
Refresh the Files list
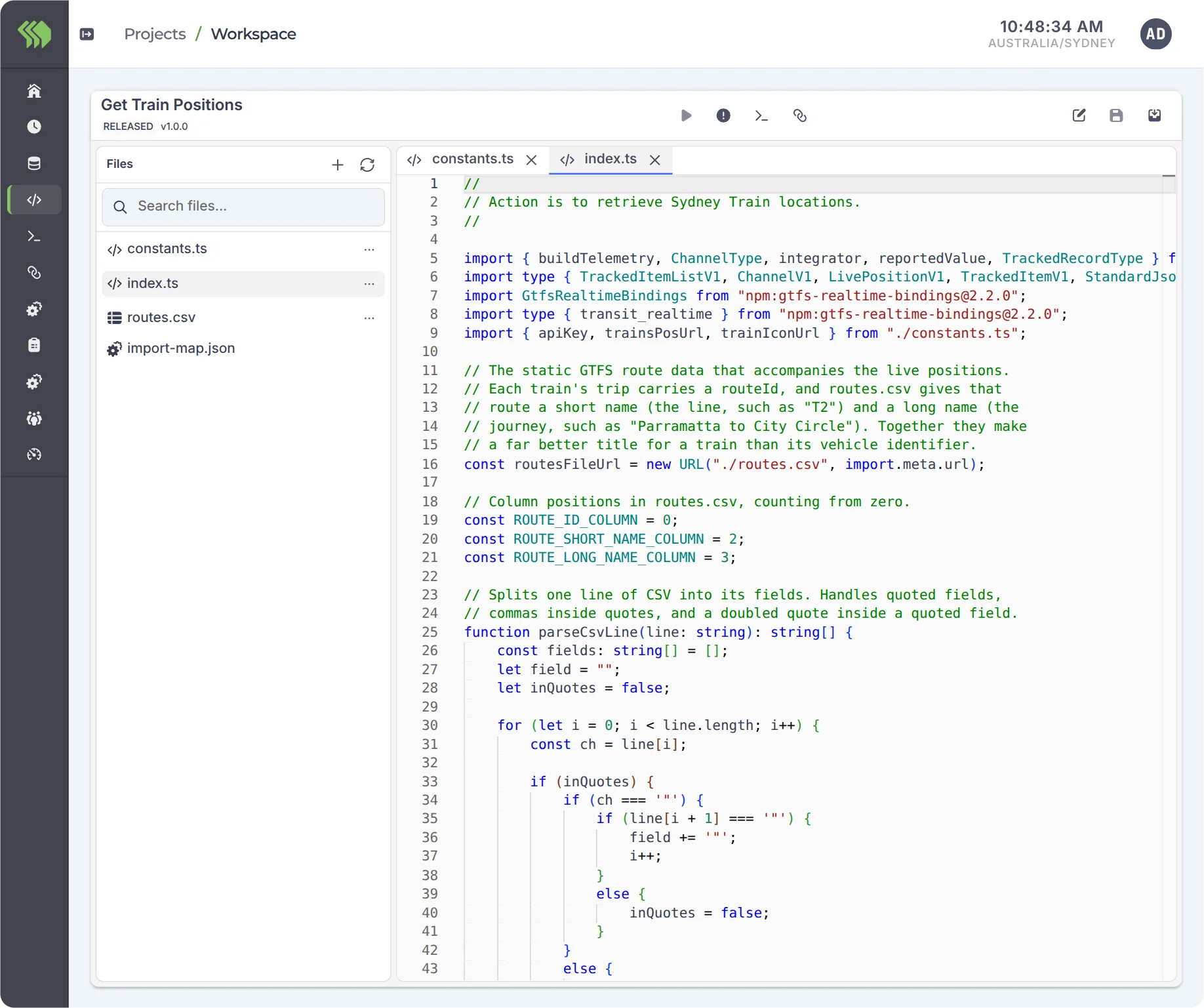click(367, 165)
